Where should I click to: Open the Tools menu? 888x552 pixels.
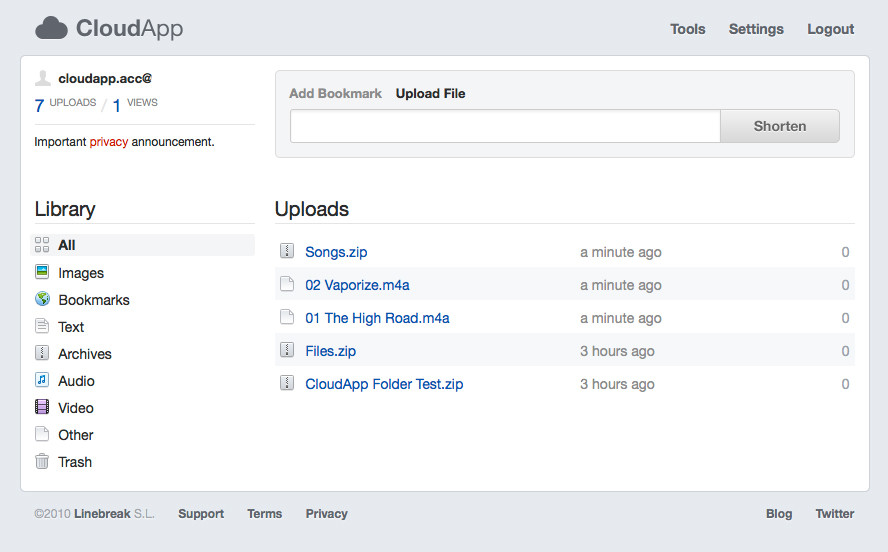tap(688, 29)
